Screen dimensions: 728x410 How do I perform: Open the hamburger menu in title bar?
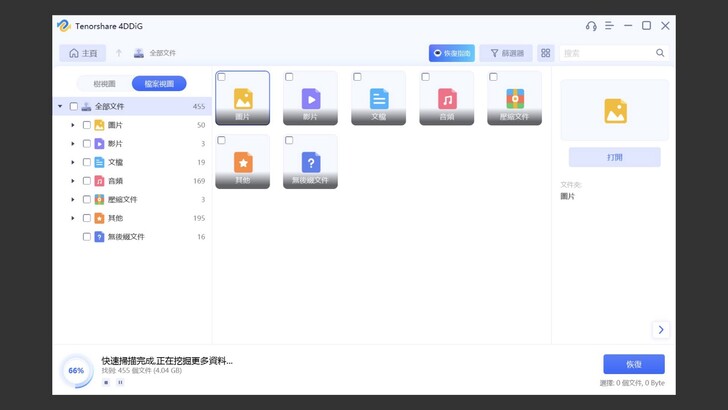609,26
